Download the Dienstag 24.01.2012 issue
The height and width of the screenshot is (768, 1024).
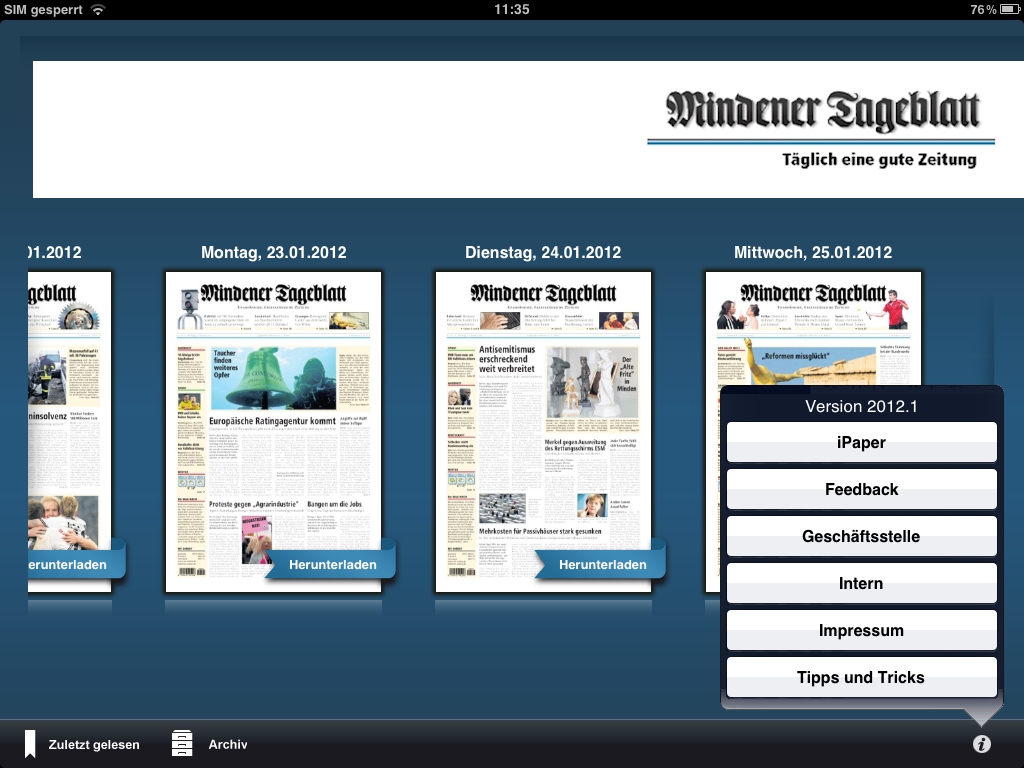pyautogui.click(x=601, y=564)
